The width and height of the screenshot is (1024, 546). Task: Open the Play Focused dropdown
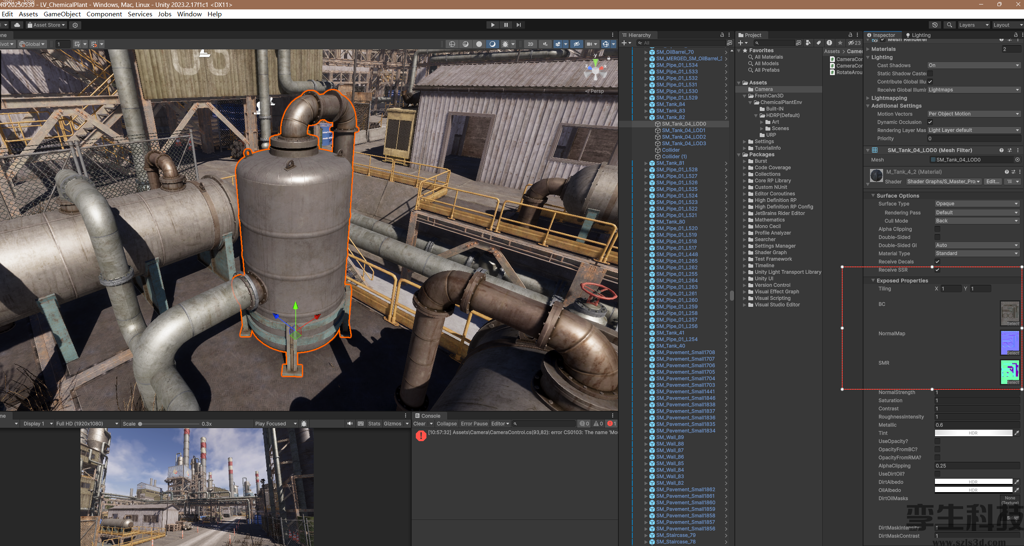(x=276, y=423)
